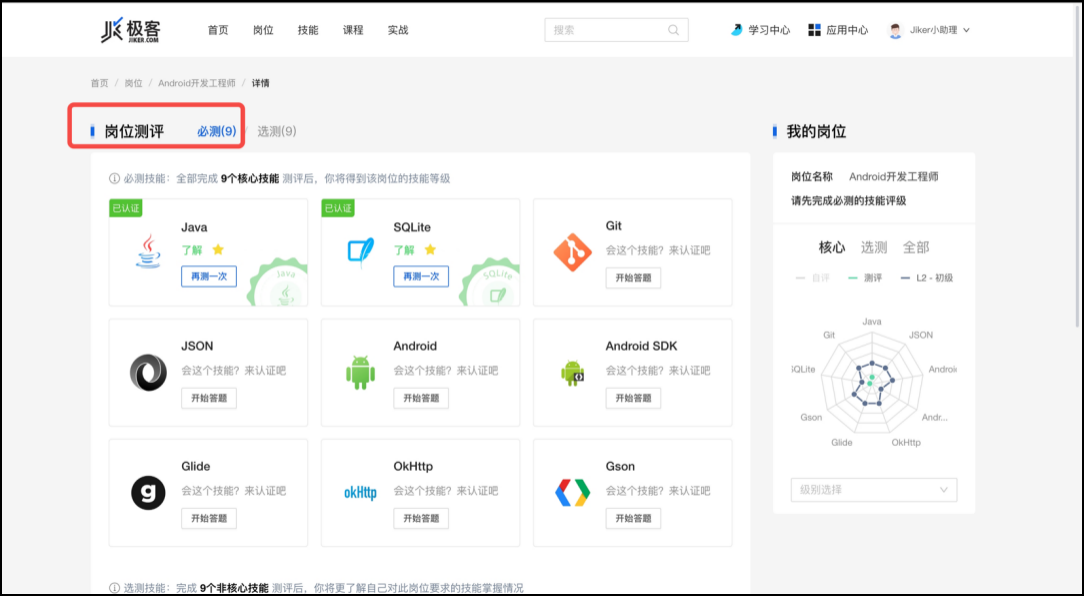
Task: Click 开始答题 for Android
Action: pos(421,398)
